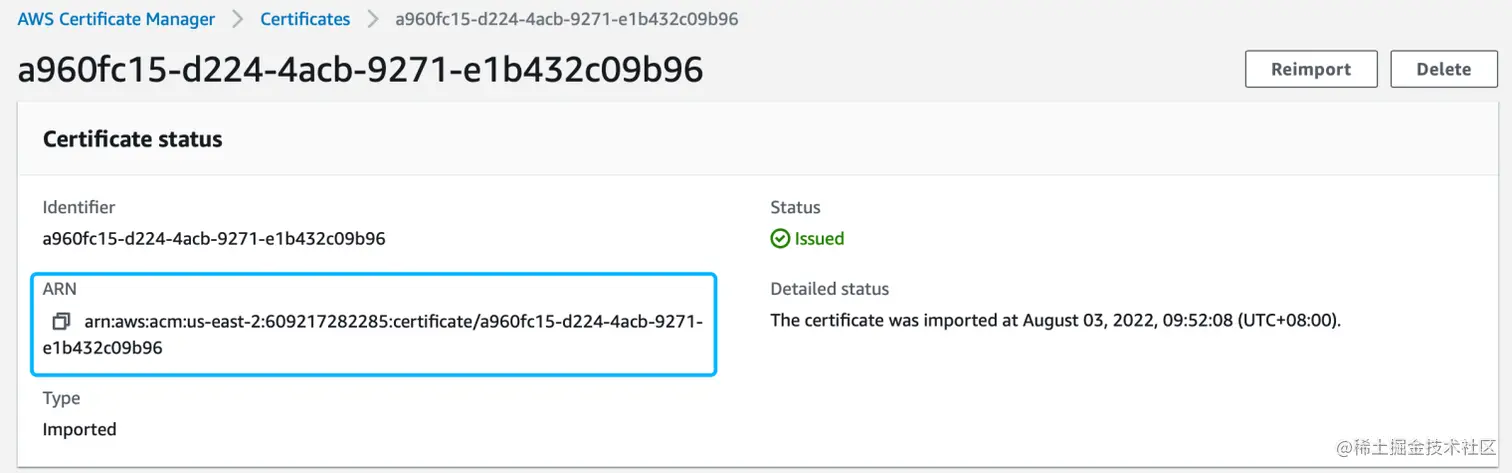Click the certificate ID in the breadcrumb
The height and width of the screenshot is (473, 1512).
[567, 19]
